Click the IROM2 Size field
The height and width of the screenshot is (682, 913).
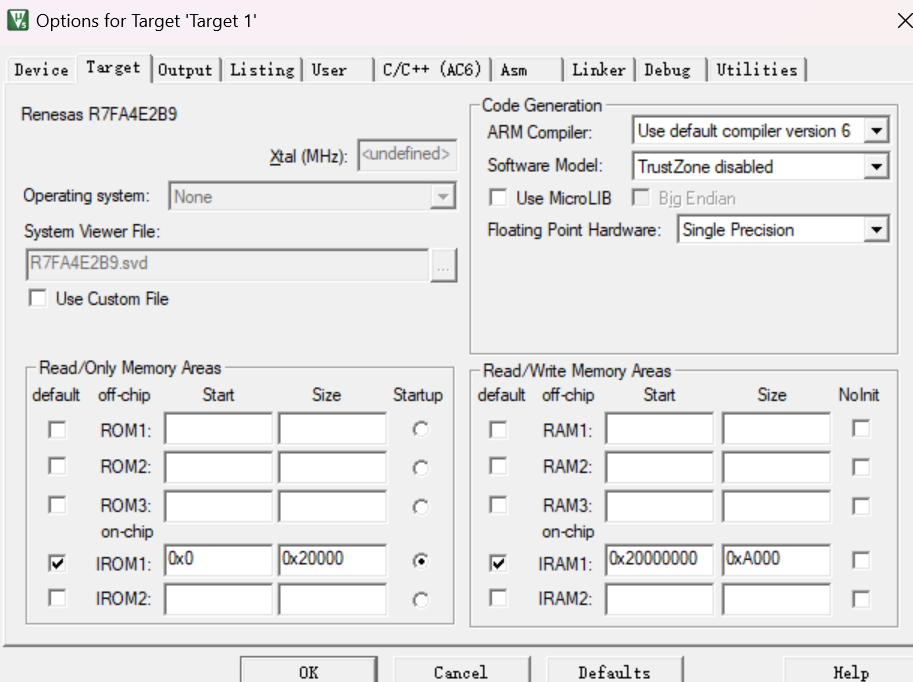click(332, 600)
